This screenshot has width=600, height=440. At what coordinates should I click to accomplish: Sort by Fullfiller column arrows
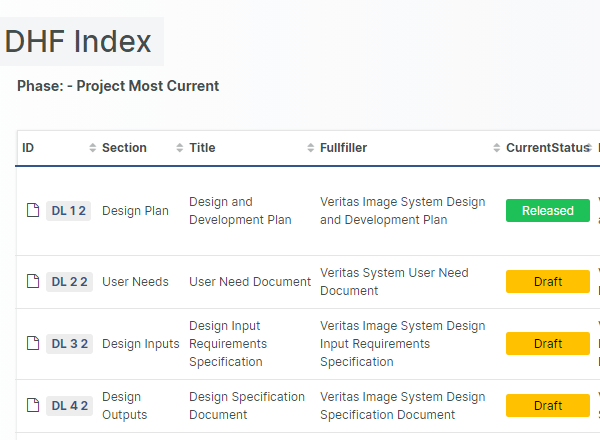pyautogui.click(x=497, y=148)
